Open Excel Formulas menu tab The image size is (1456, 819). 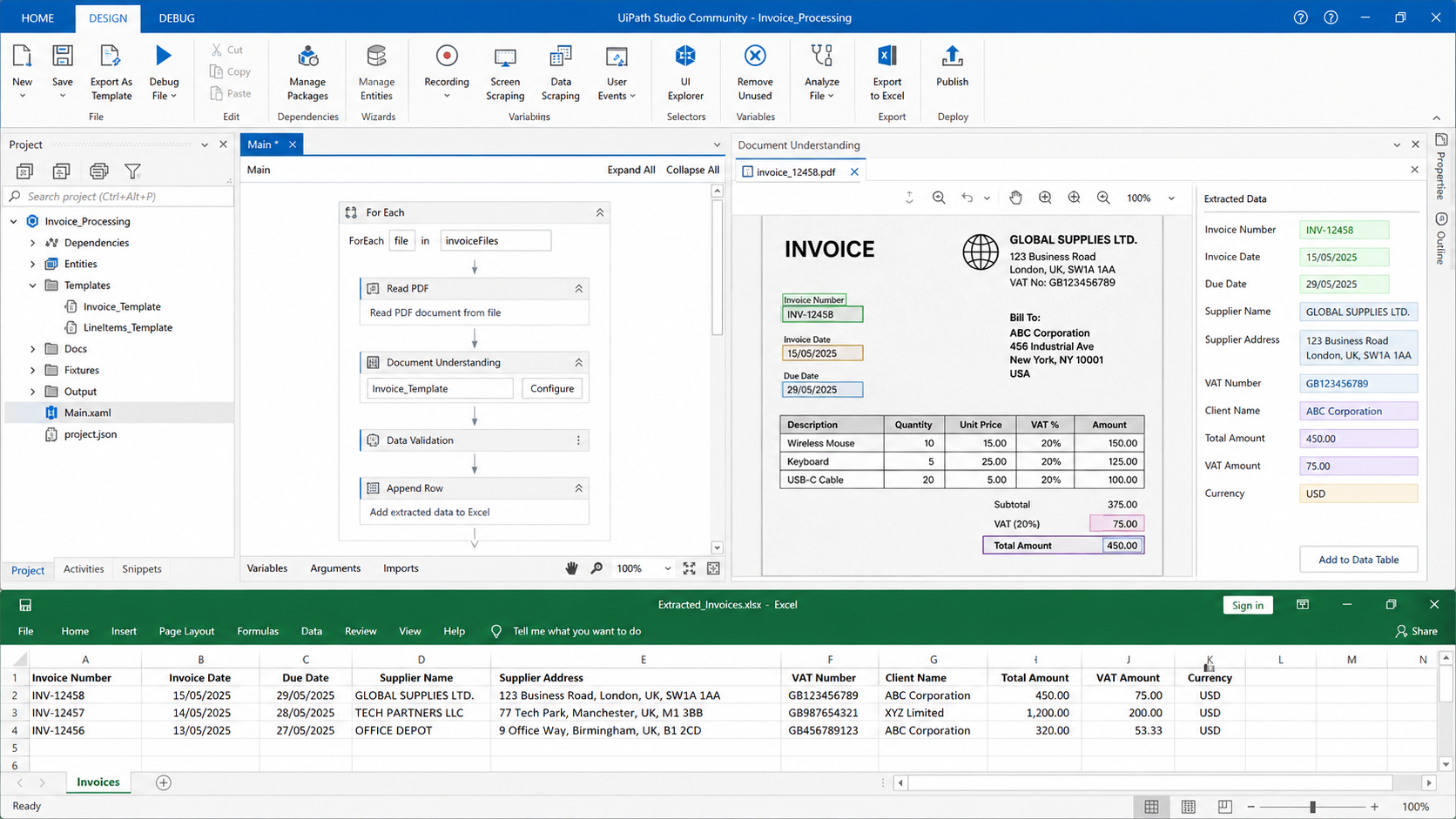(258, 631)
